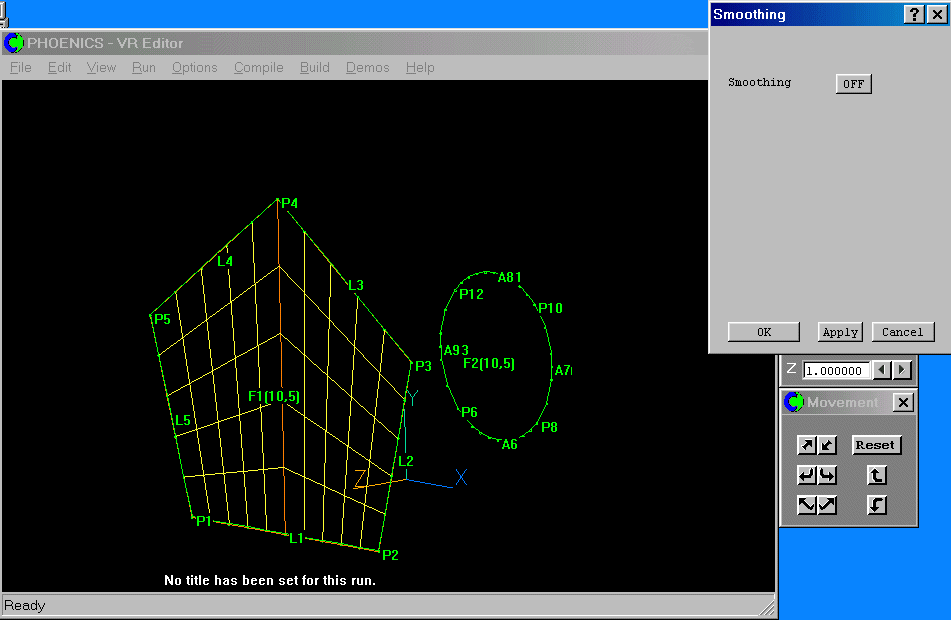Click the pan-down-left arrow in Movement panel

pyautogui.click(x=807, y=505)
